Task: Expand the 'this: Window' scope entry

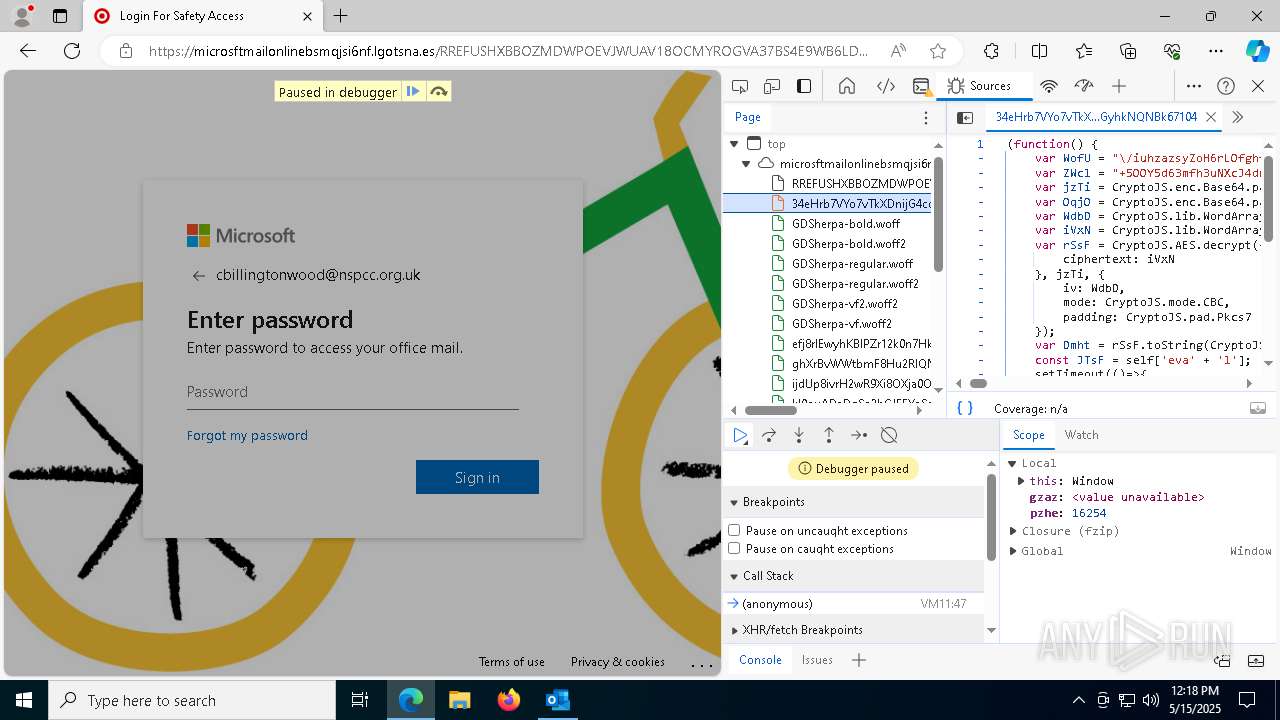Action: pyautogui.click(x=1021, y=481)
